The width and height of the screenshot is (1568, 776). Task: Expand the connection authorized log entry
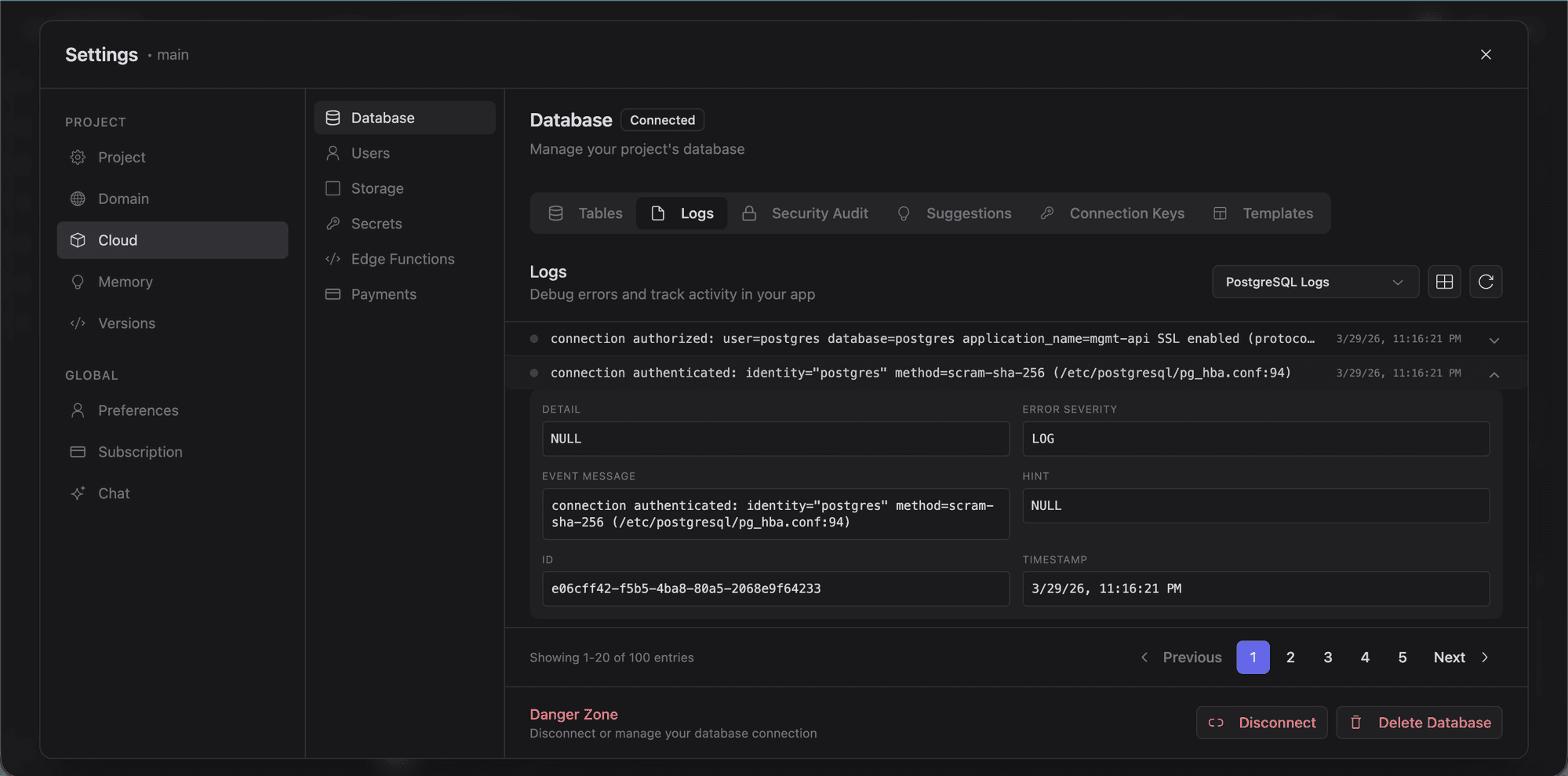pyautogui.click(x=1493, y=340)
